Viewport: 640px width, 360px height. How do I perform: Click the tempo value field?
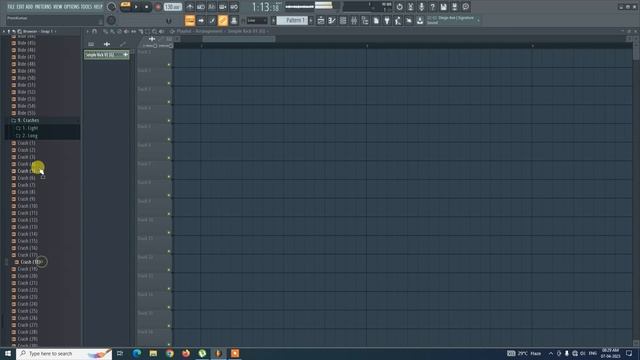click(x=173, y=7)
